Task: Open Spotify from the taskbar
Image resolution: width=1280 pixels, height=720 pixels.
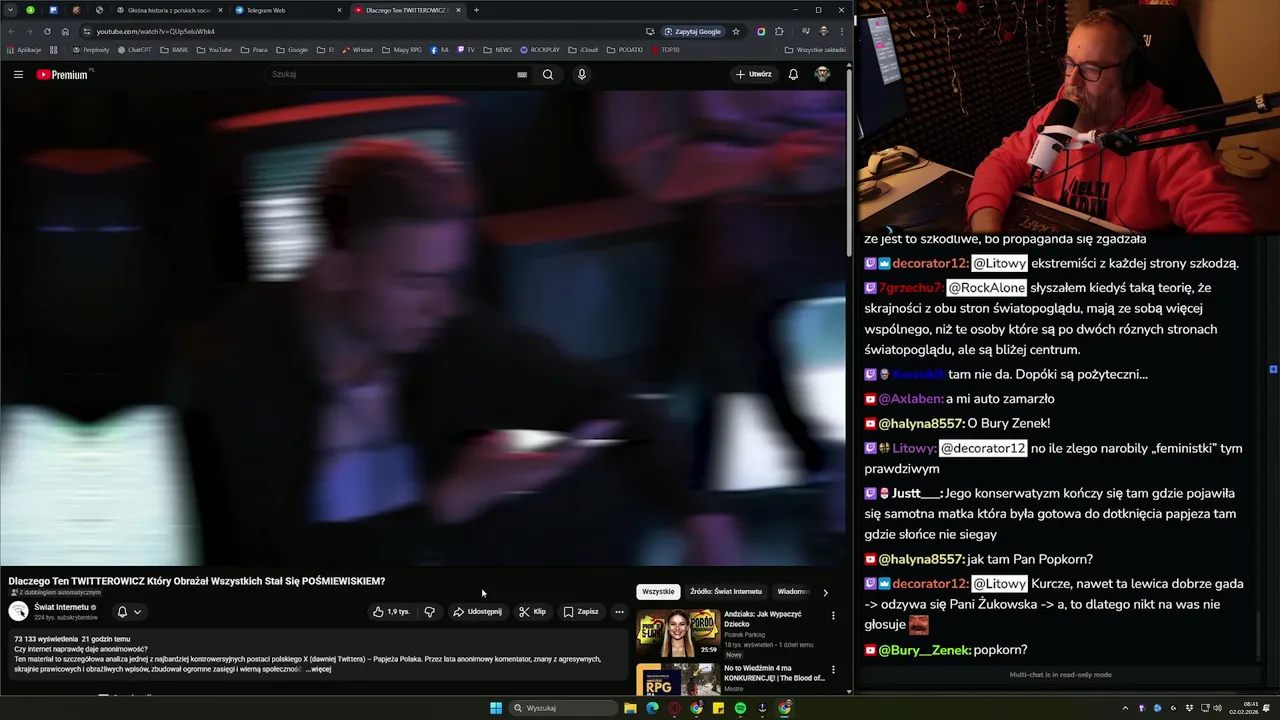Action: point(740,708)
